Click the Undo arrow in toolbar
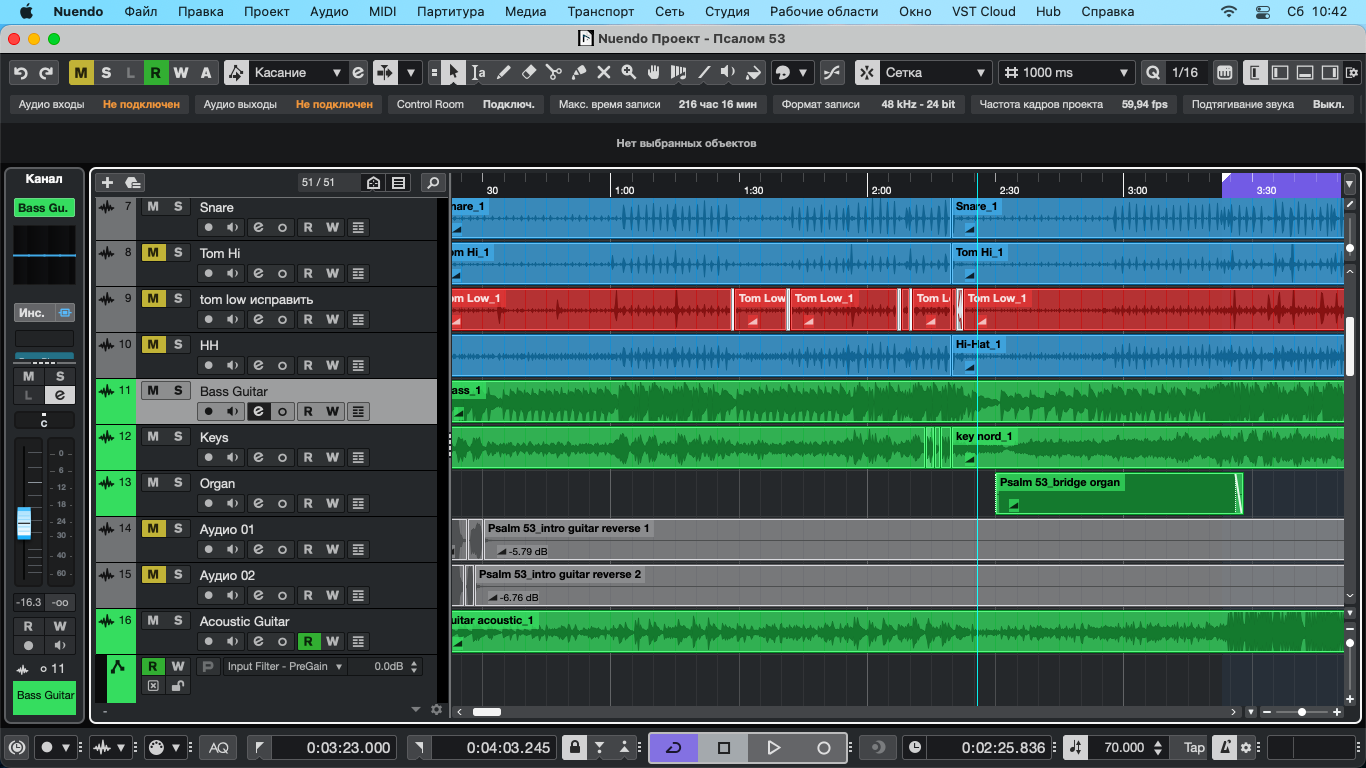This screenshot has height=768, width=1366. [21, 72]
